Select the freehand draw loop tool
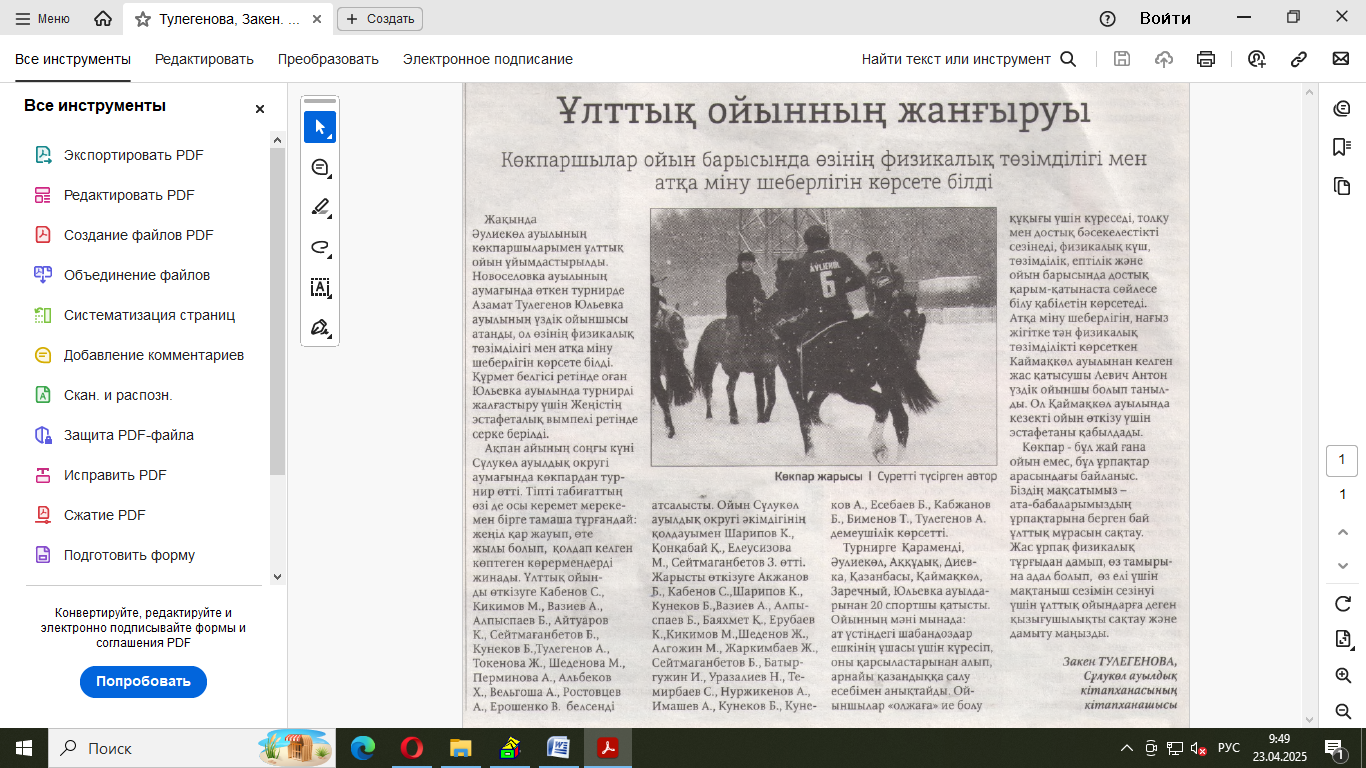1366x768 pixels. click(x=320, y=247)
